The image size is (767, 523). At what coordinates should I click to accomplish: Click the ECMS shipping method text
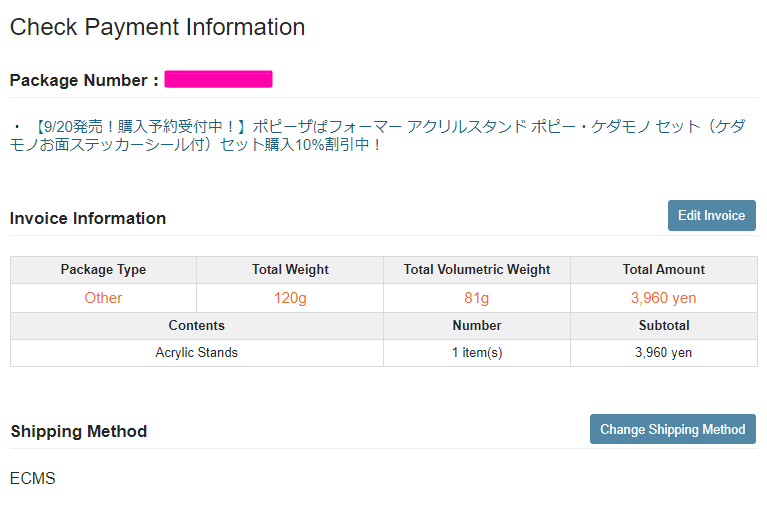tap(32, 479)
